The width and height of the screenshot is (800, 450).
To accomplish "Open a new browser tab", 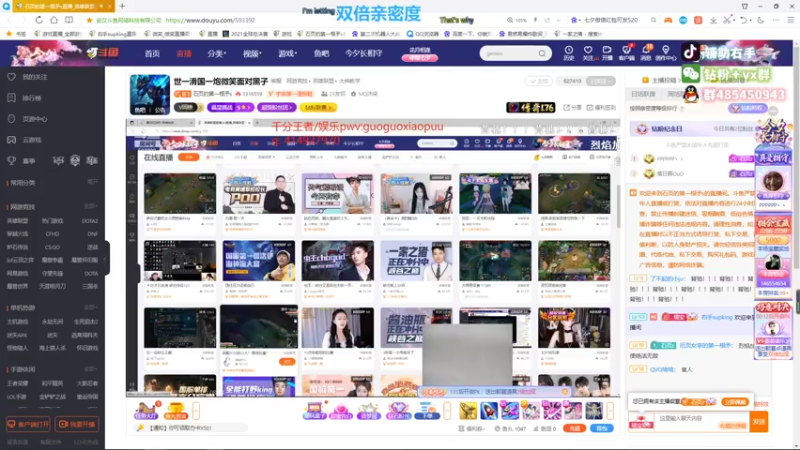I will click(x=122, y=6).
